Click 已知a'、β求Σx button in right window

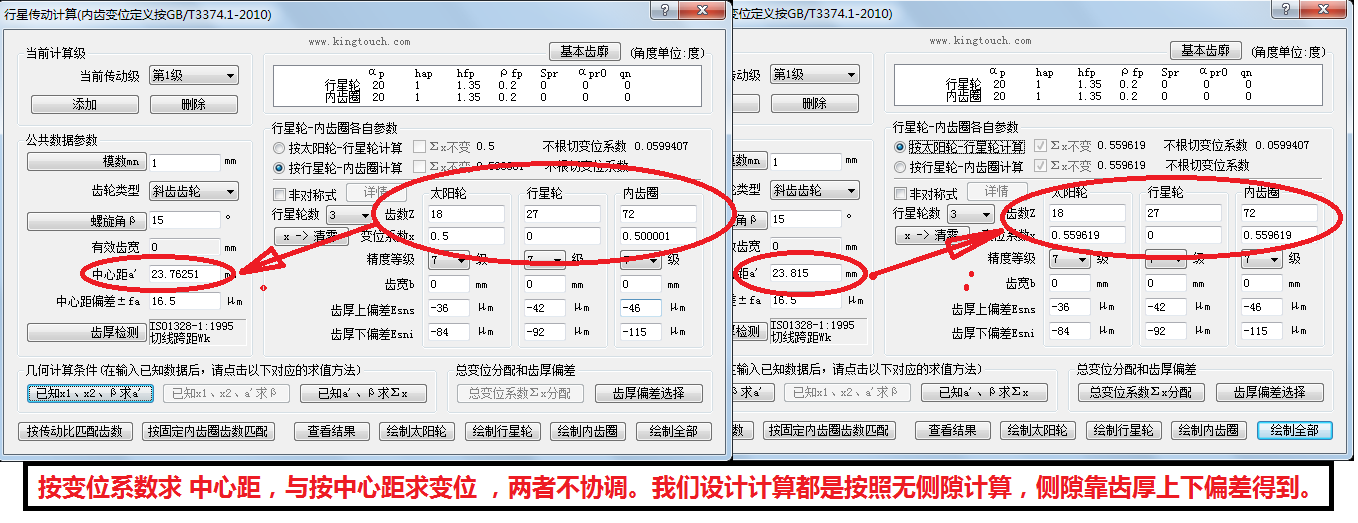click(x=985, y=394)
